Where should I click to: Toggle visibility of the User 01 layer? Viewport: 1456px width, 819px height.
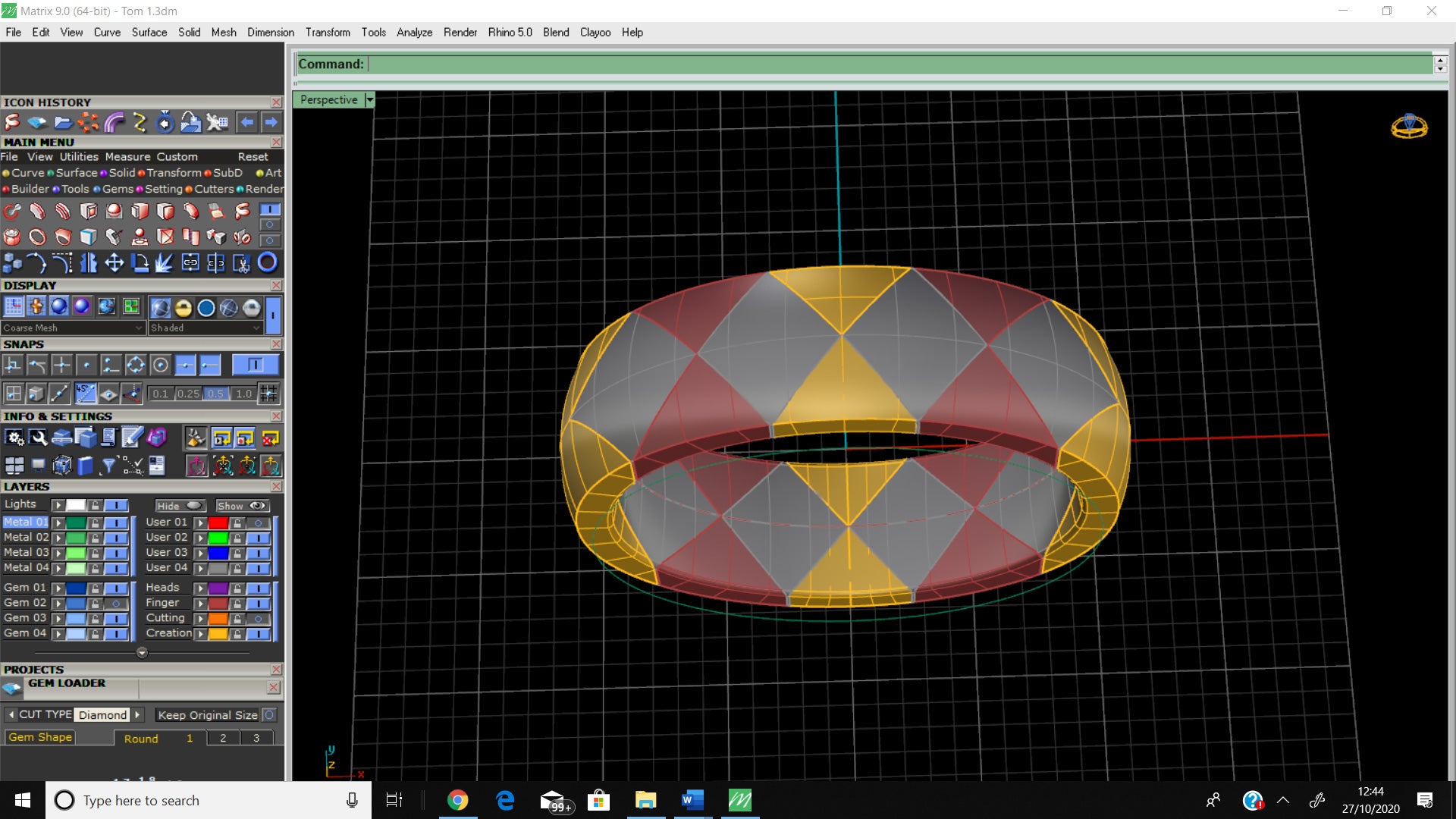pos(258,523)
